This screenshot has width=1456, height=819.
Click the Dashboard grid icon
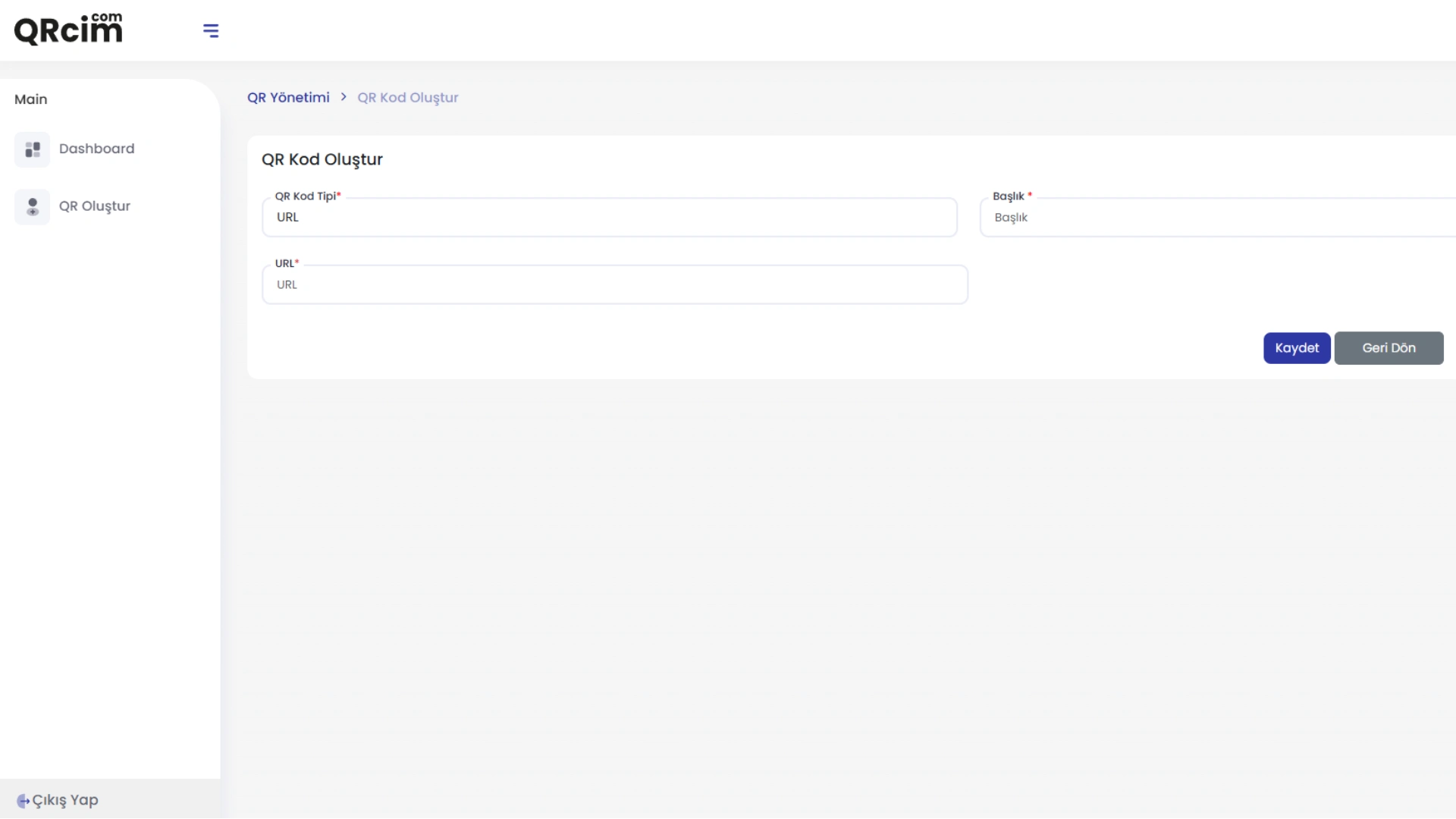[x=32, y=149]
